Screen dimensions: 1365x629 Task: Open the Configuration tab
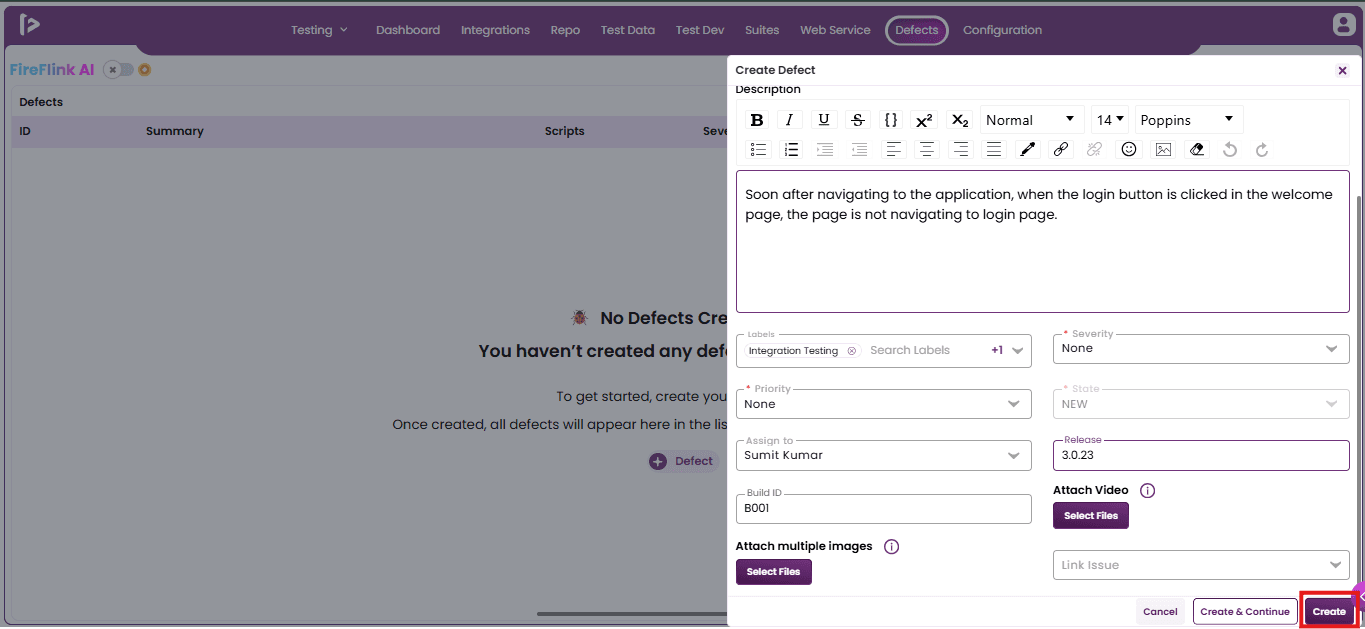click(x=1002, y=30)
